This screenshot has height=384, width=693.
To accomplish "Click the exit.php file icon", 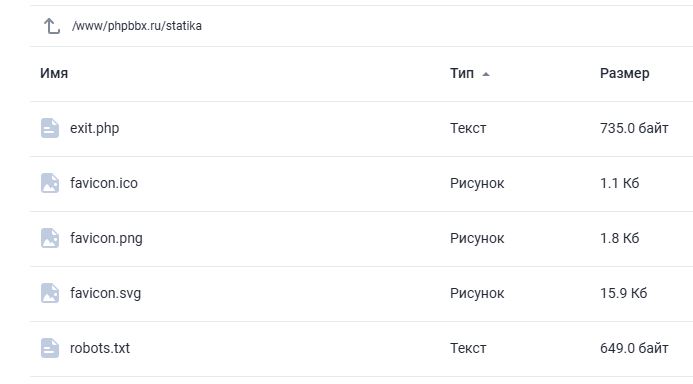I will 50,128.
